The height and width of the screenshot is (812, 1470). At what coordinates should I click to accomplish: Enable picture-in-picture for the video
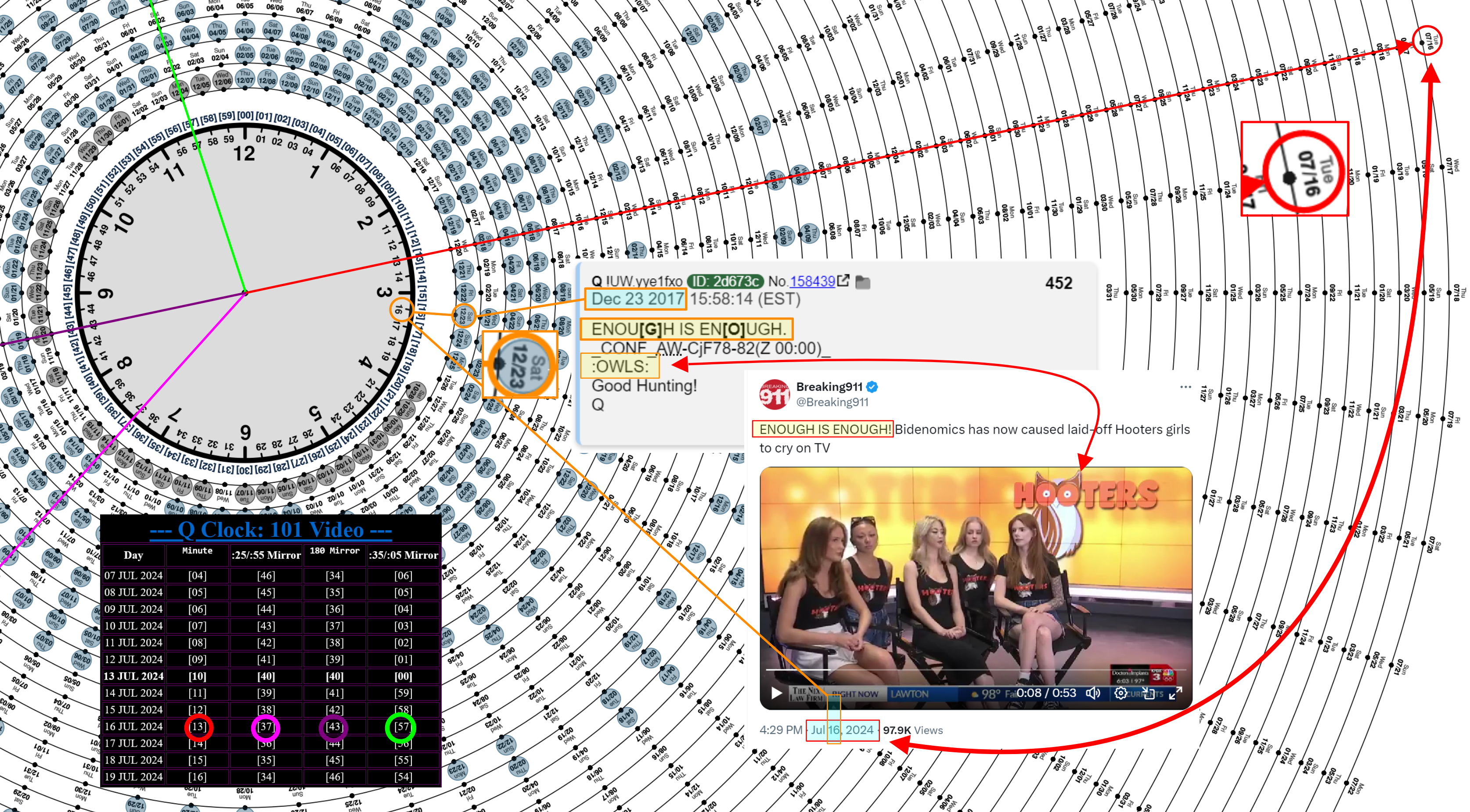(1148, 693)
